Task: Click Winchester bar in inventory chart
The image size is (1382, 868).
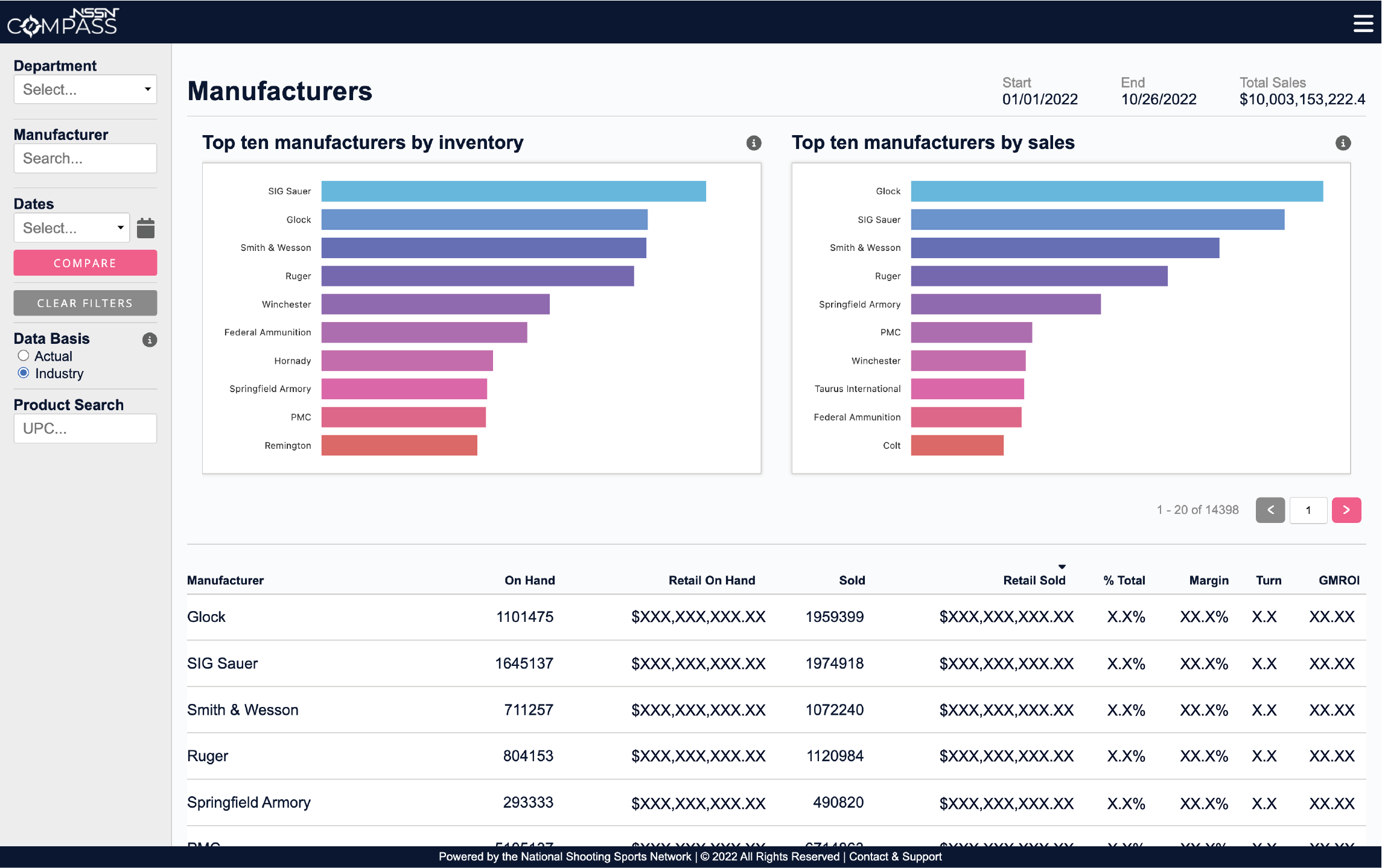Action: pos(435,304)
